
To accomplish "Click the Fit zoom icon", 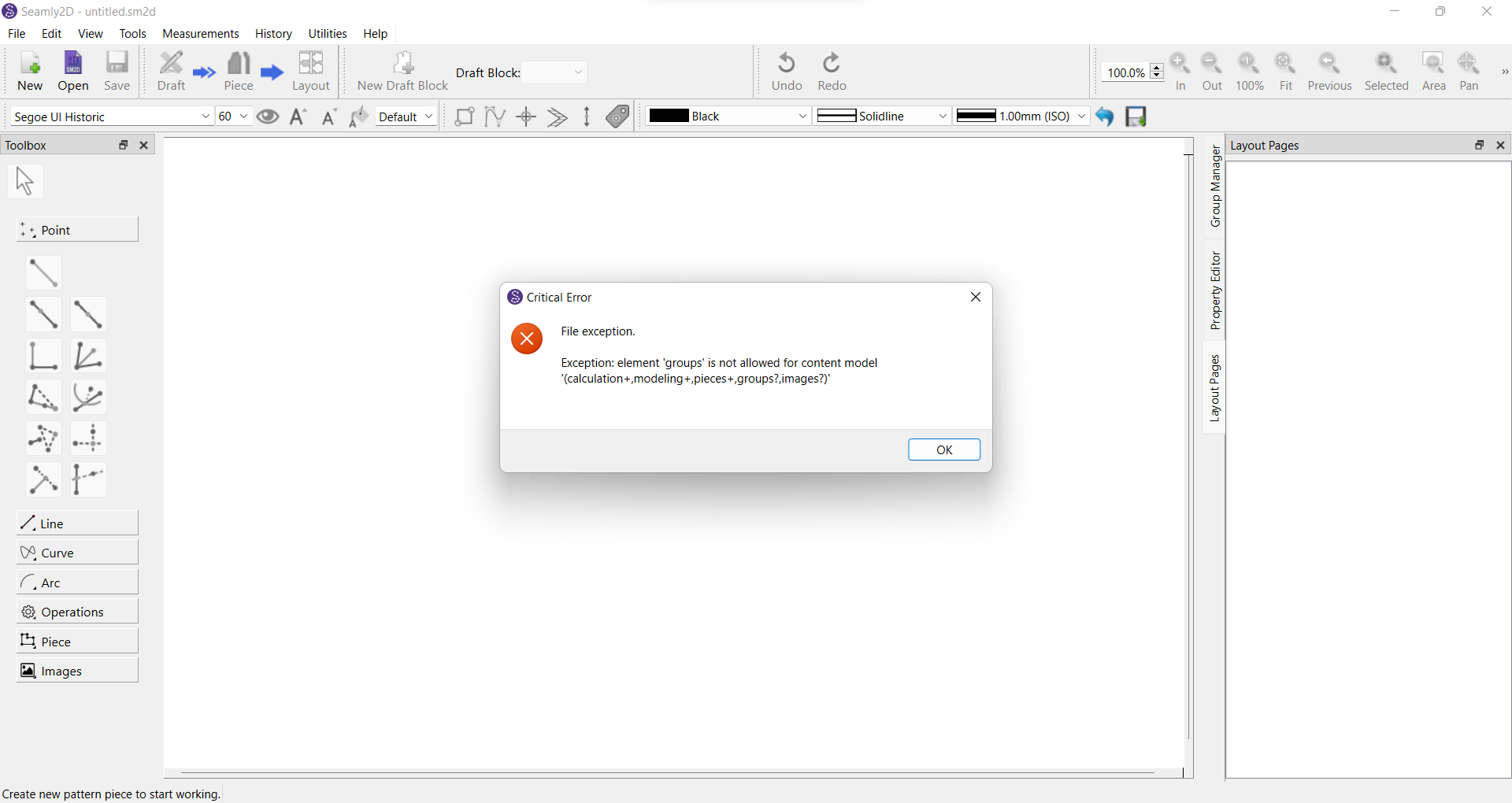I will (x=1285, y=71).
